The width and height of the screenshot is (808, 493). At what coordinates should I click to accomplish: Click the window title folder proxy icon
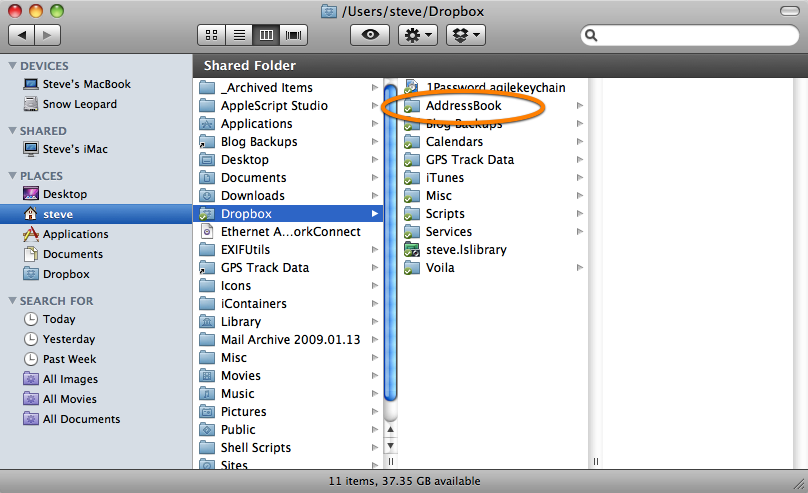pyautogui.click(x=329, y=11)
